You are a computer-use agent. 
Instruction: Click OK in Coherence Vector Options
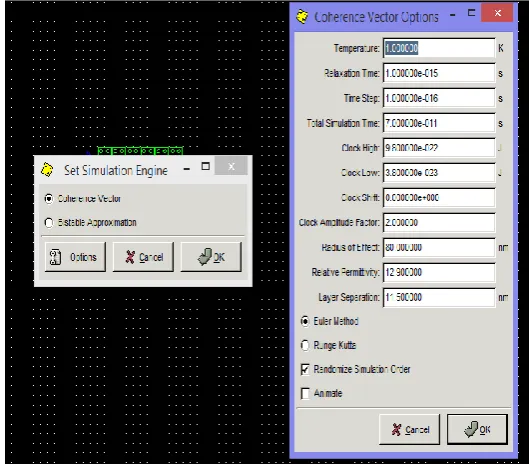(477, 429)
